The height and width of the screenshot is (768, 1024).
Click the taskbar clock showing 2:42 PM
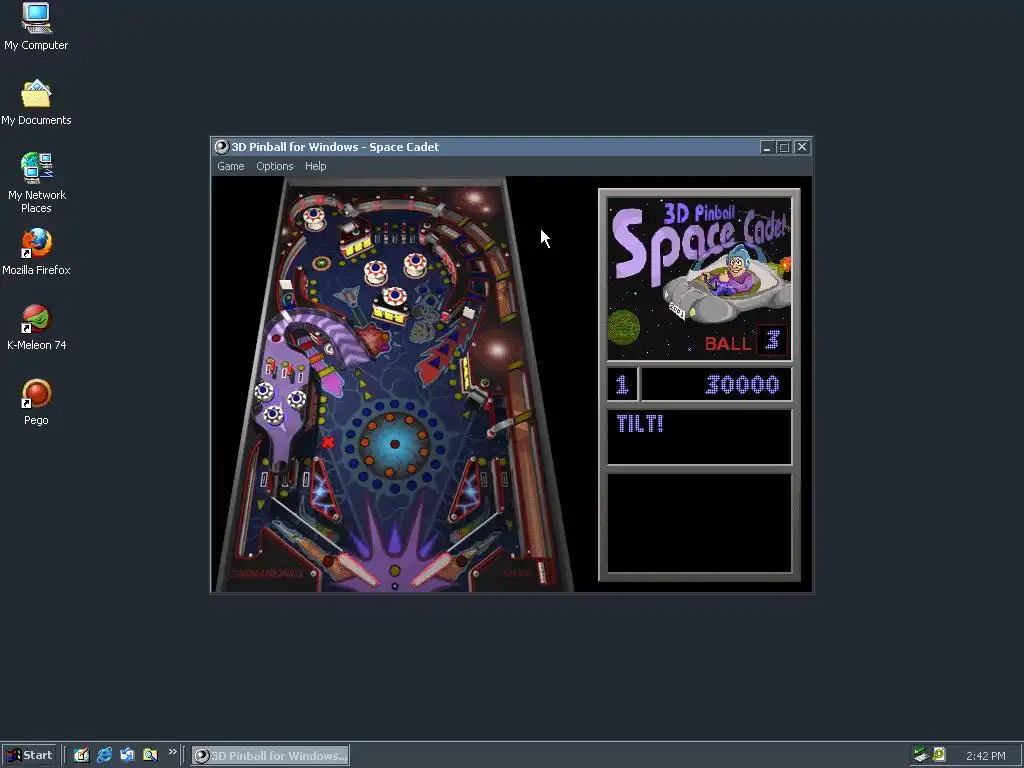(x=985, y=756)
